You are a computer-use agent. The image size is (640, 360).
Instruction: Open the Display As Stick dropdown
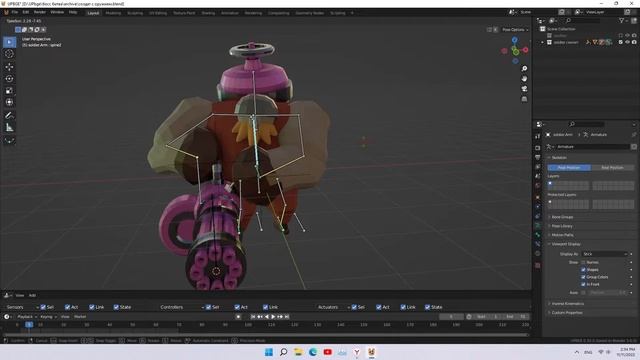click(604, 254)
